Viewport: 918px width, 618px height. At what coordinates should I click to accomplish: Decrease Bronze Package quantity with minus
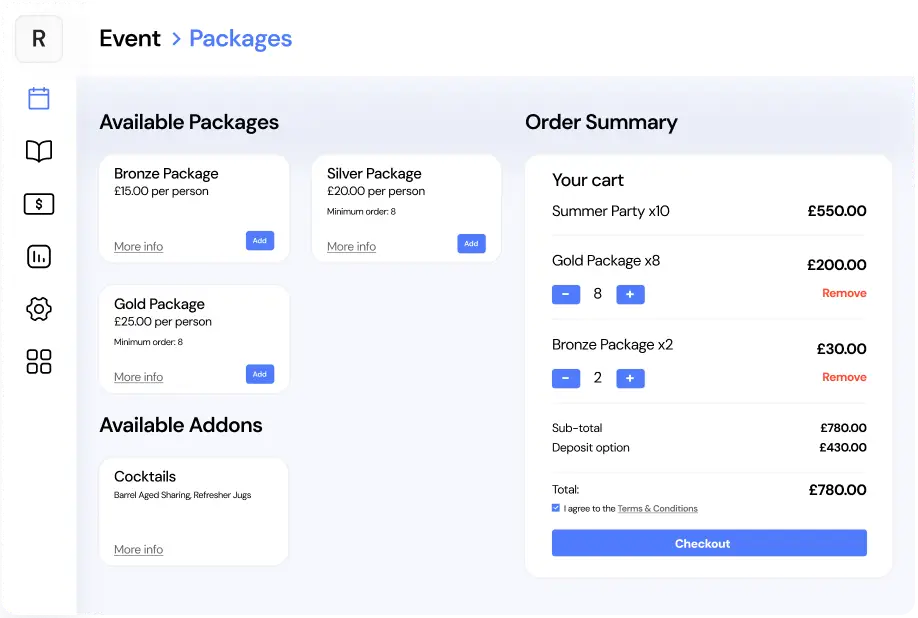pos(565,378)
